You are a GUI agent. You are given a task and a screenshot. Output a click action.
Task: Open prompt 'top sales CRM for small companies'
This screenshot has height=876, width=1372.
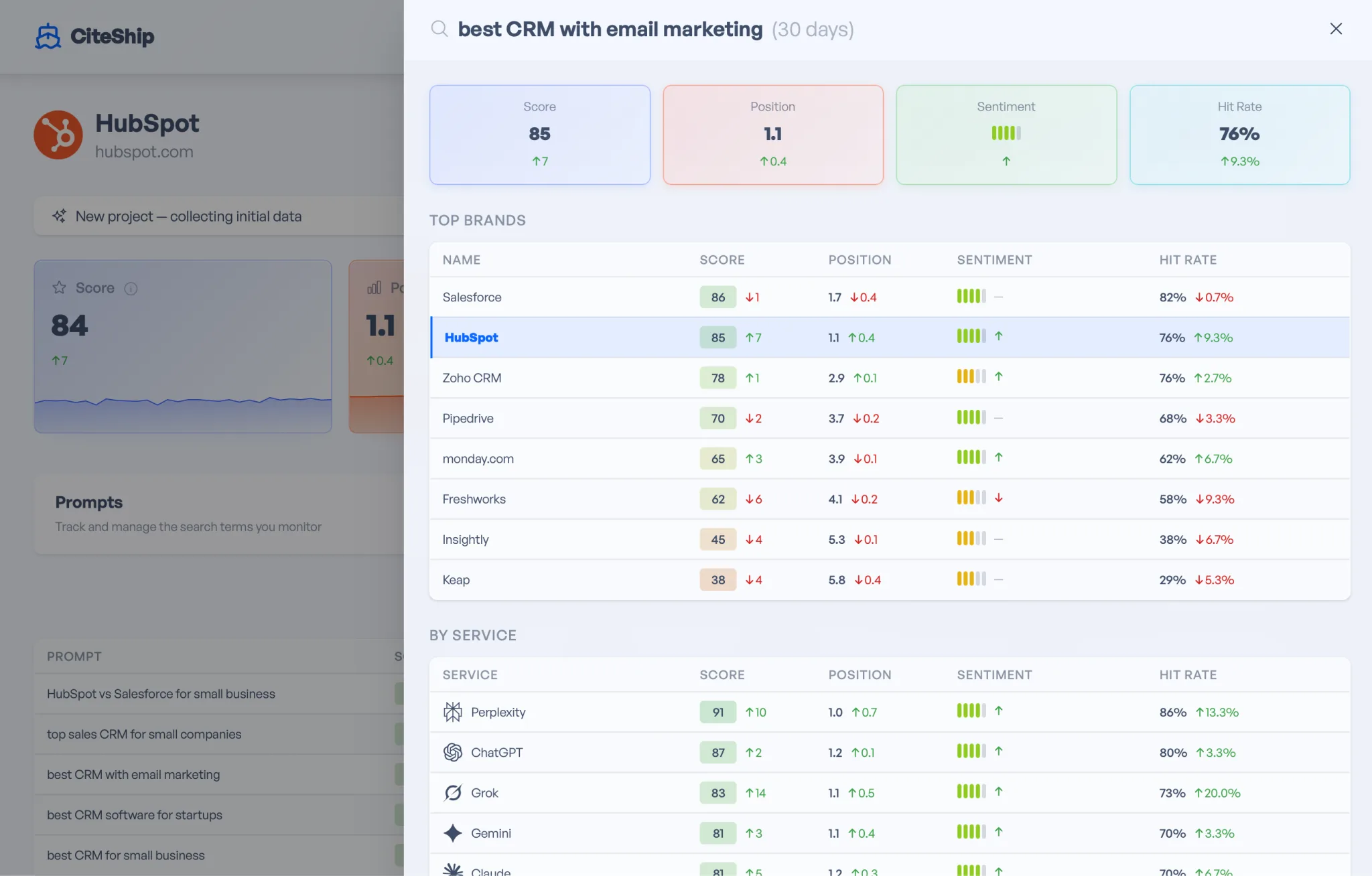coord(144,734)
